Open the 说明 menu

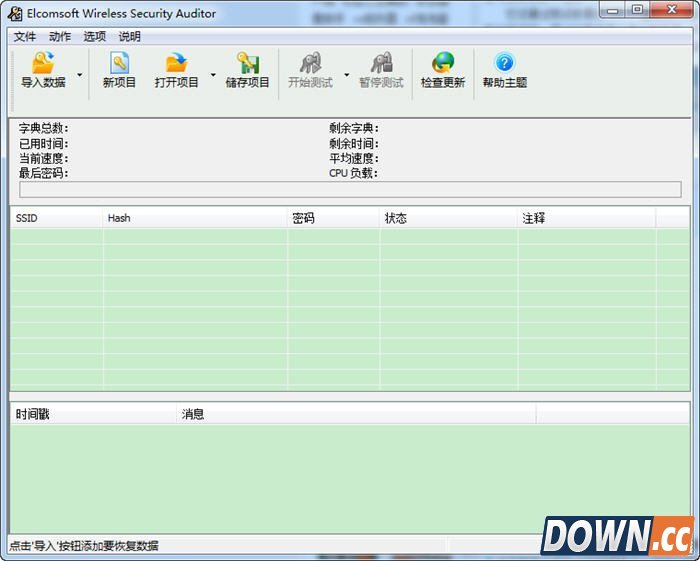pos(129,37)
